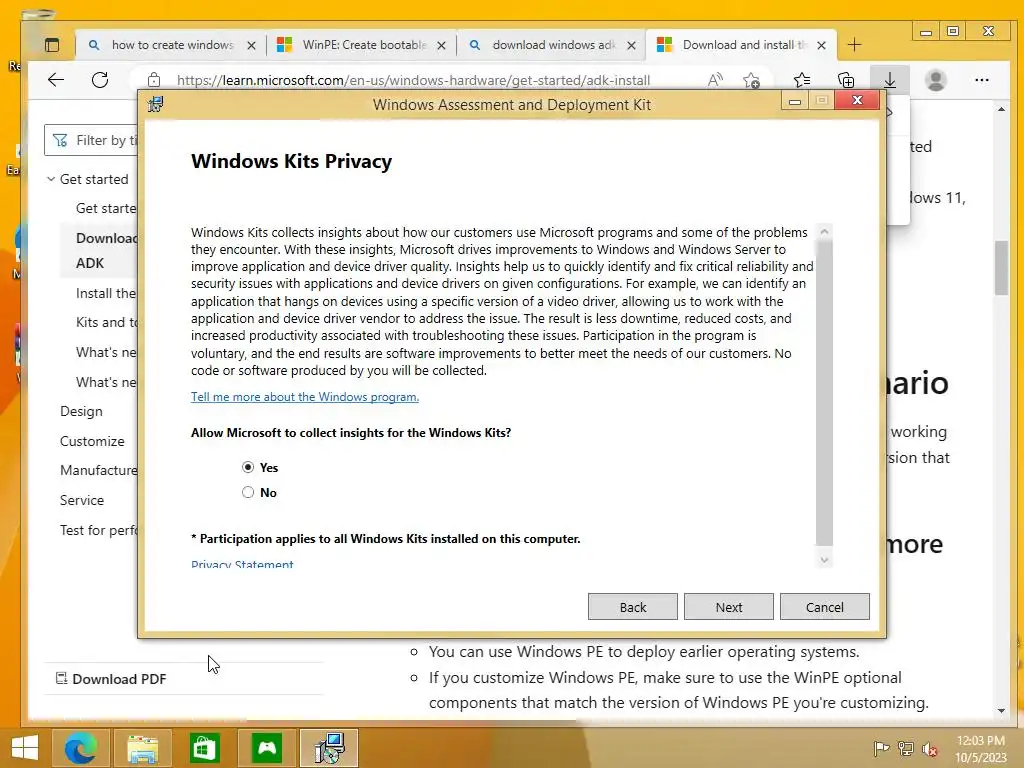1024x768 pixels.
Task: Open 'Tell me more about the Windows program' link
Action: [305, 396]
